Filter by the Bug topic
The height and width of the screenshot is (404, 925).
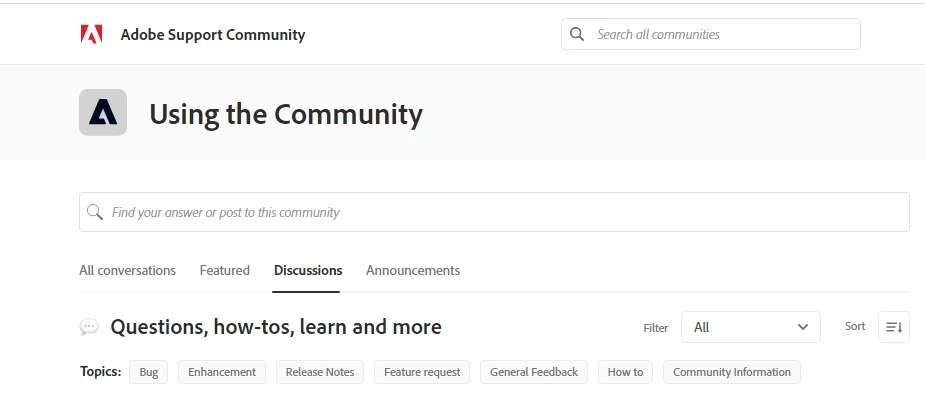pos(149,372)
